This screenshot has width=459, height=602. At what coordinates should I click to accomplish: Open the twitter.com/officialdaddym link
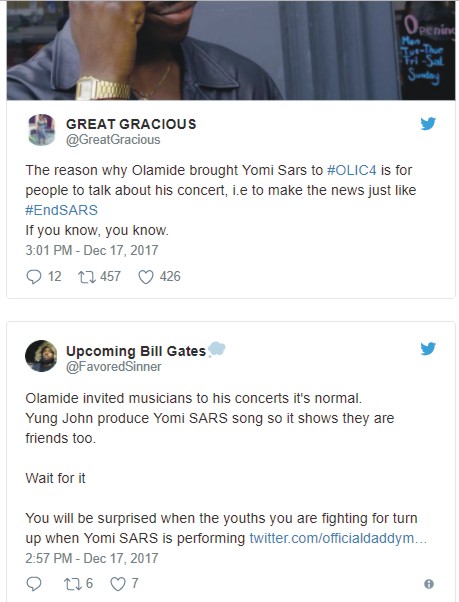[x=338, y=538]
